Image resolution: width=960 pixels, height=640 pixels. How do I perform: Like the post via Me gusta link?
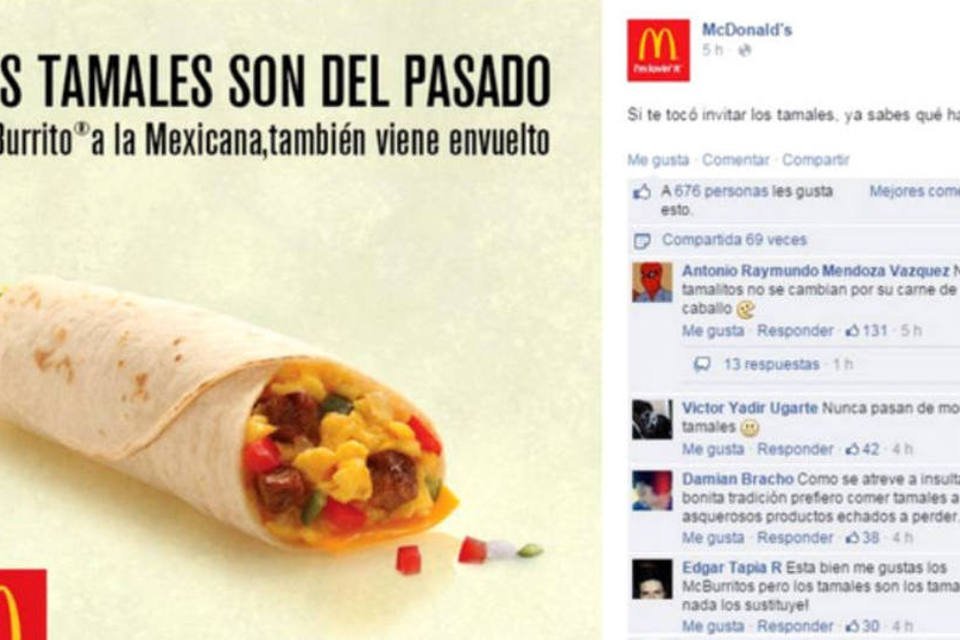(x=658, y=160)
